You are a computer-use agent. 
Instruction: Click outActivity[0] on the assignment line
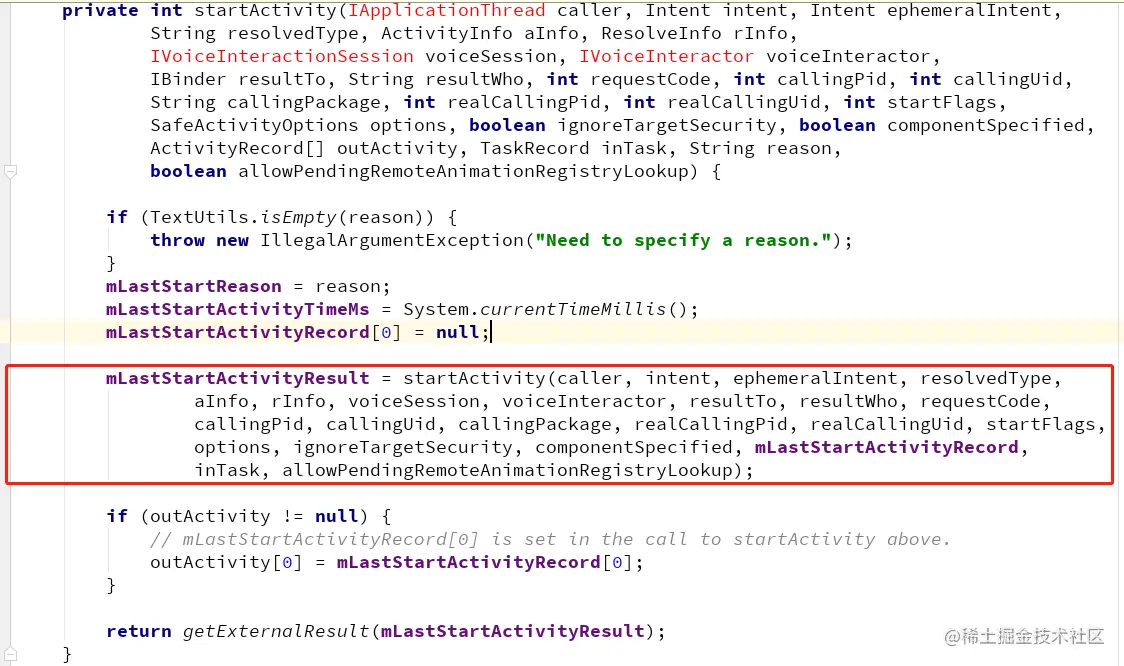[227, 562]
